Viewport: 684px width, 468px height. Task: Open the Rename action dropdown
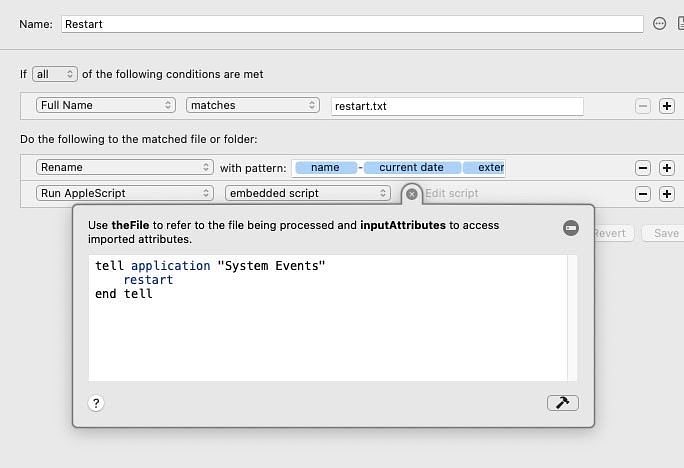[125, 167]
